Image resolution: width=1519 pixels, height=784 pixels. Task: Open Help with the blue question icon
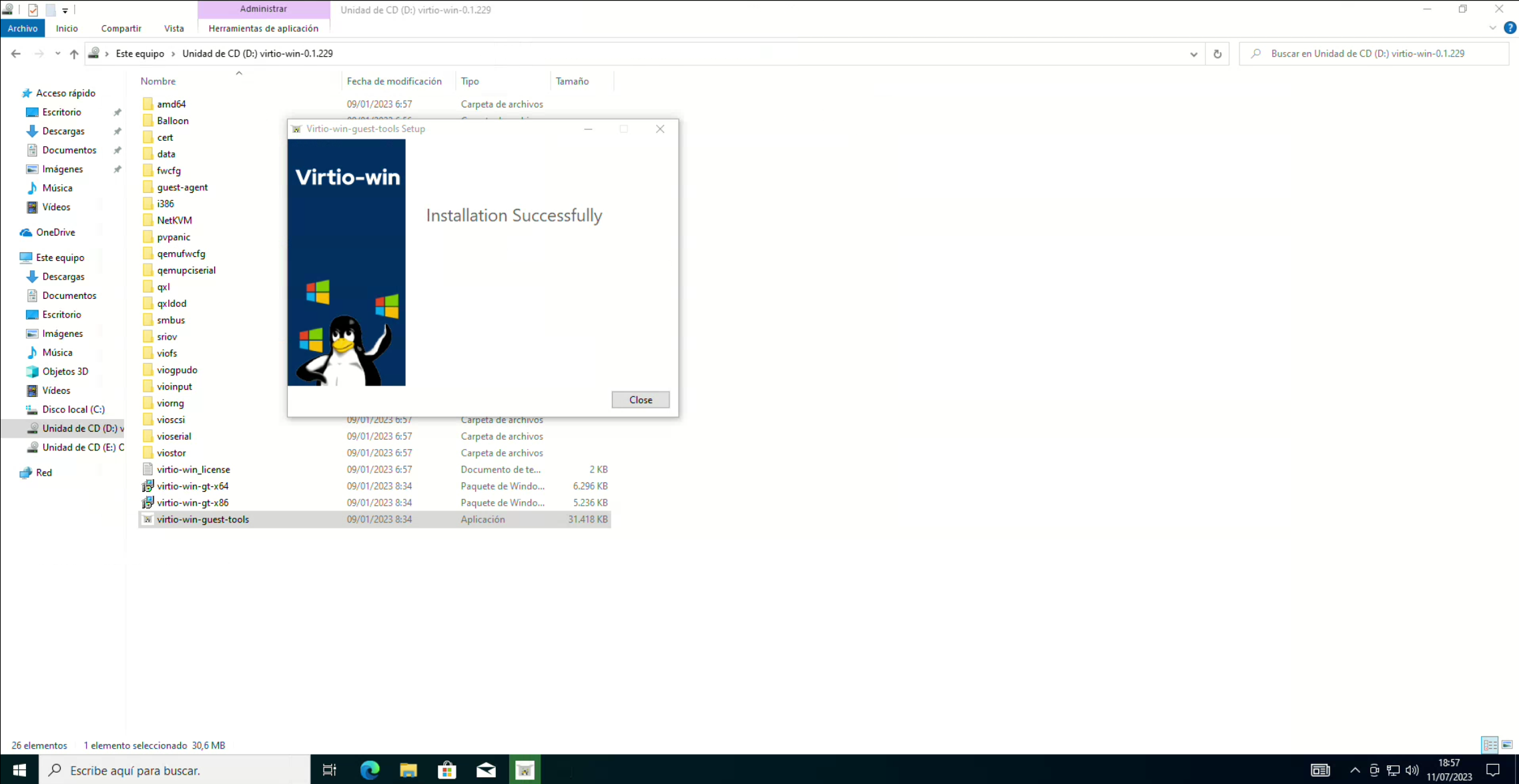coord(1510,28)
